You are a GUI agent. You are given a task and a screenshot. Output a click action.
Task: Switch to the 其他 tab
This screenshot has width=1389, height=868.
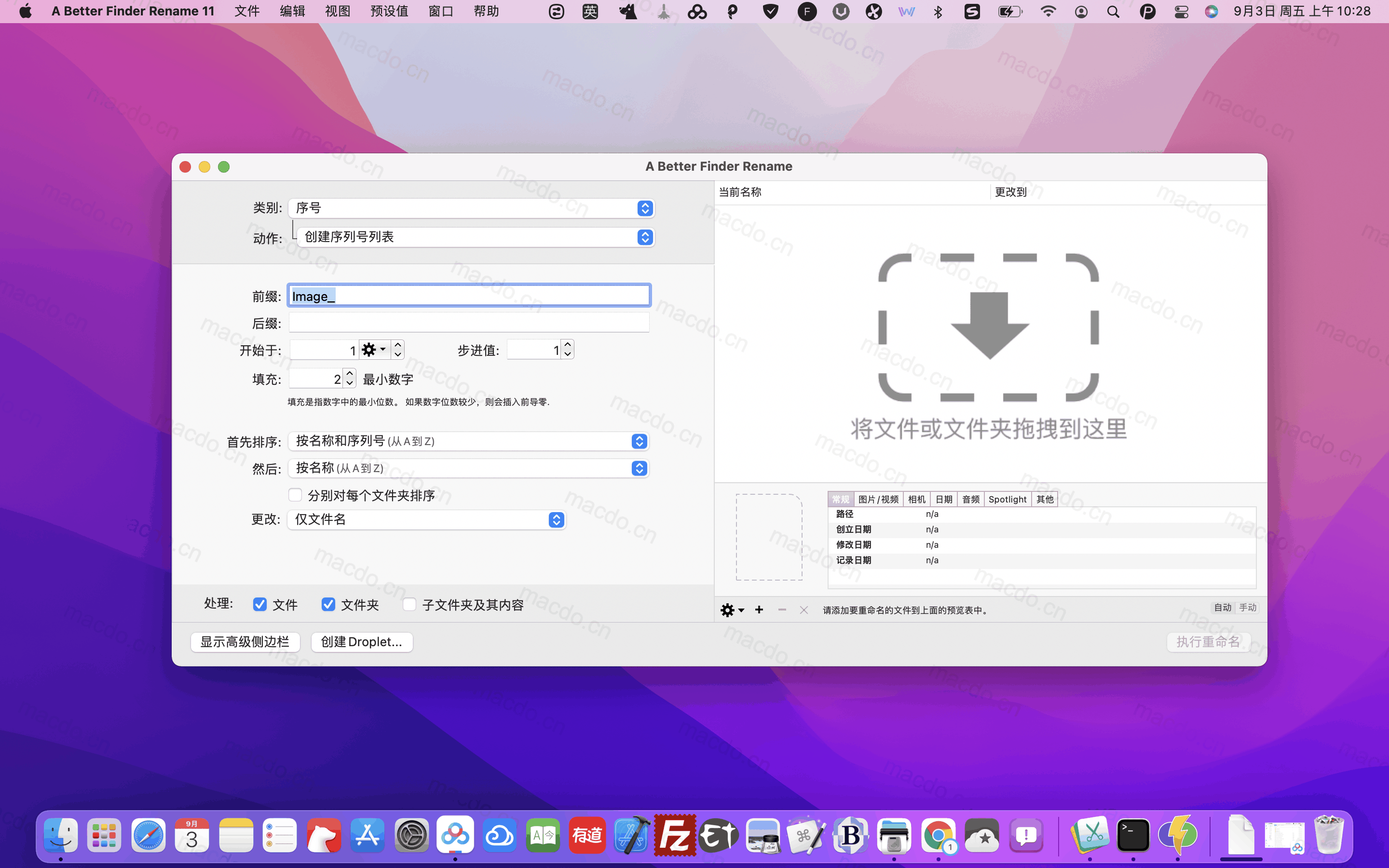[x=1045, y=499]
